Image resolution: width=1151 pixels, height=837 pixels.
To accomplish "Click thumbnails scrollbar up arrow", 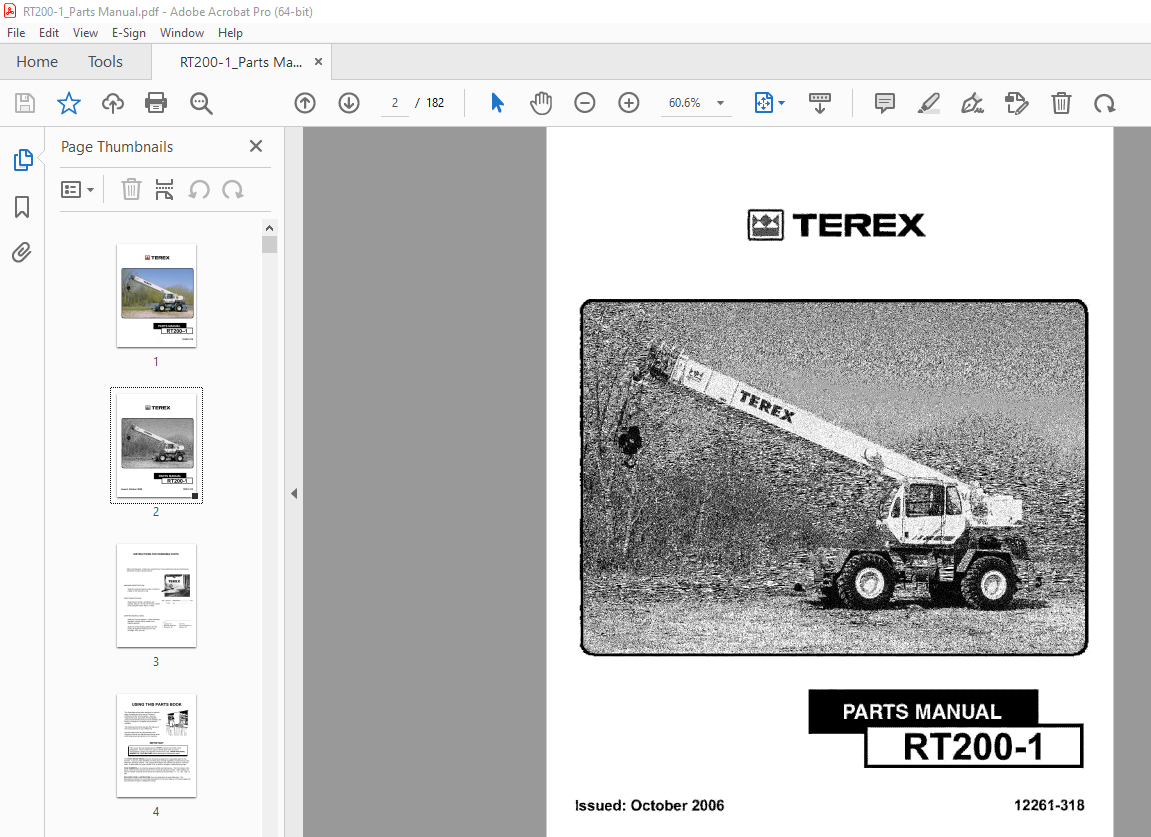I will [269, 228].
